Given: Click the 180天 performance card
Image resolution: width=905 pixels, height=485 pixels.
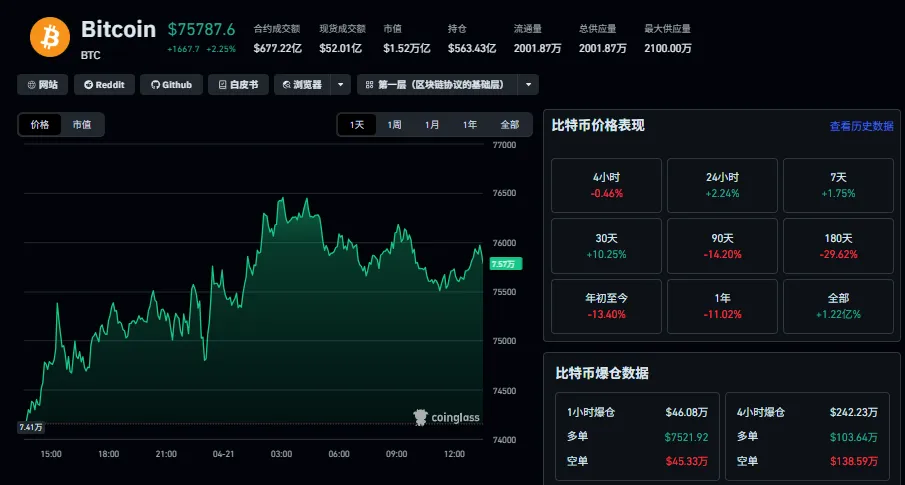Looking at the screenshot, I should pos(839,246).
